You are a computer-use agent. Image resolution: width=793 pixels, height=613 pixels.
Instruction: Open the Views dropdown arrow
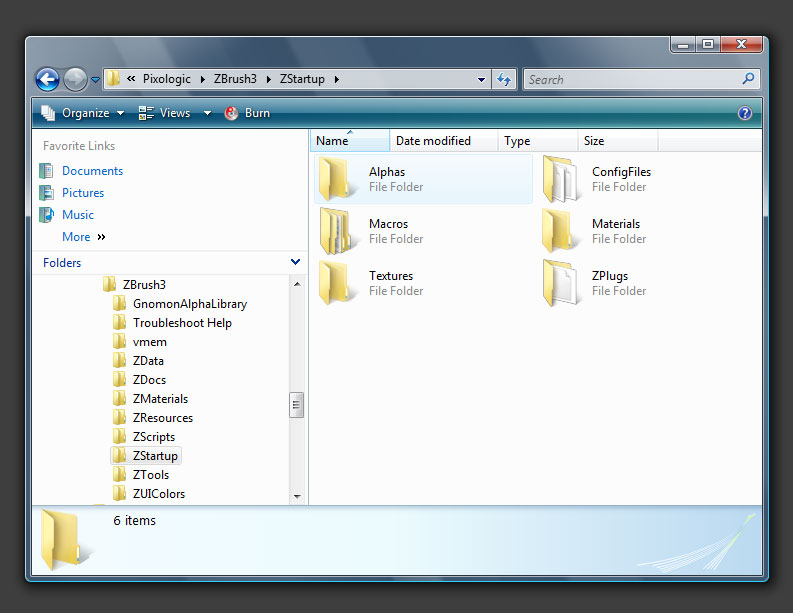(x=208, y=114)
